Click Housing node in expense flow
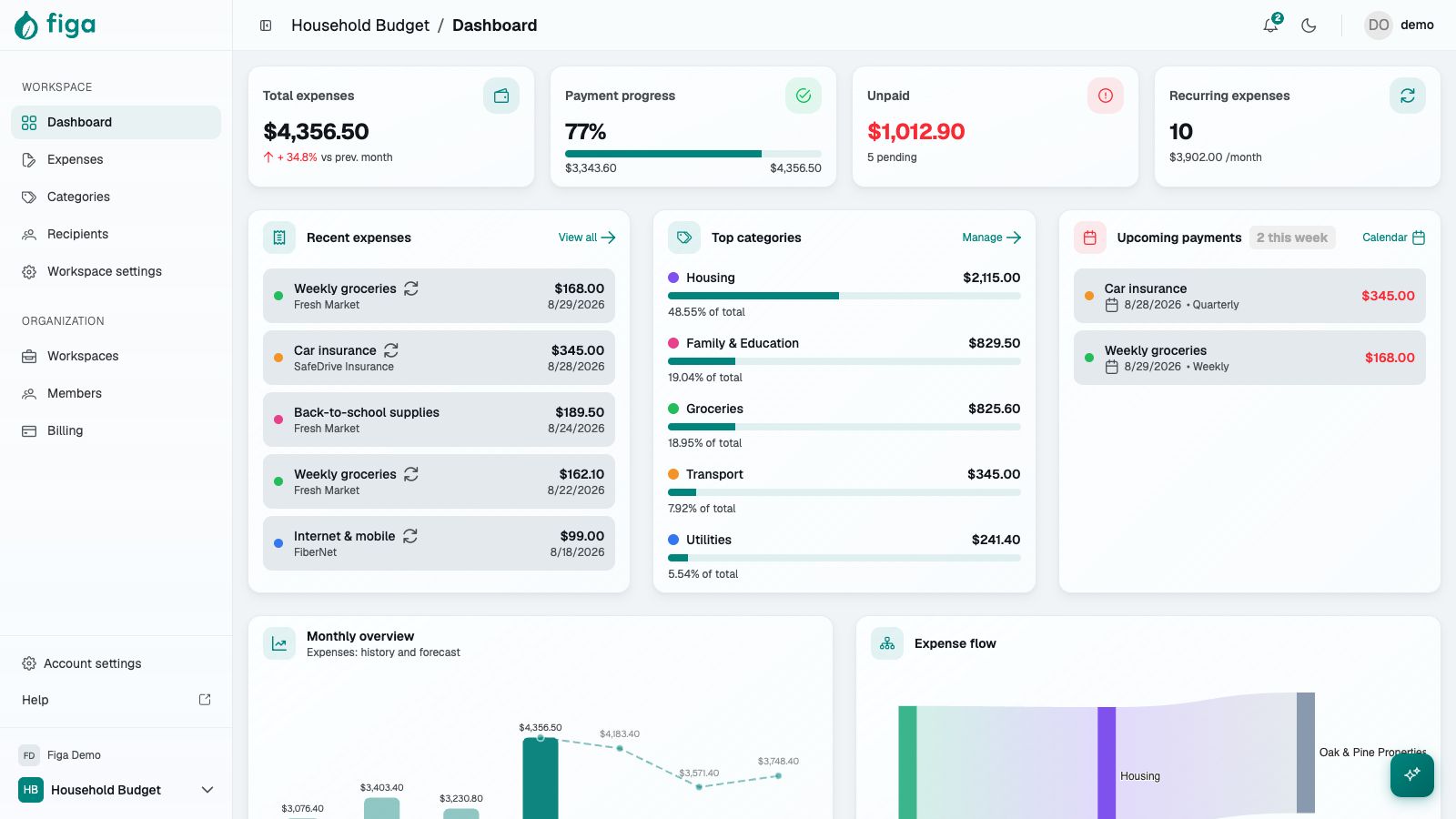Screen dimensions: 1456x819 [1107, 763]
